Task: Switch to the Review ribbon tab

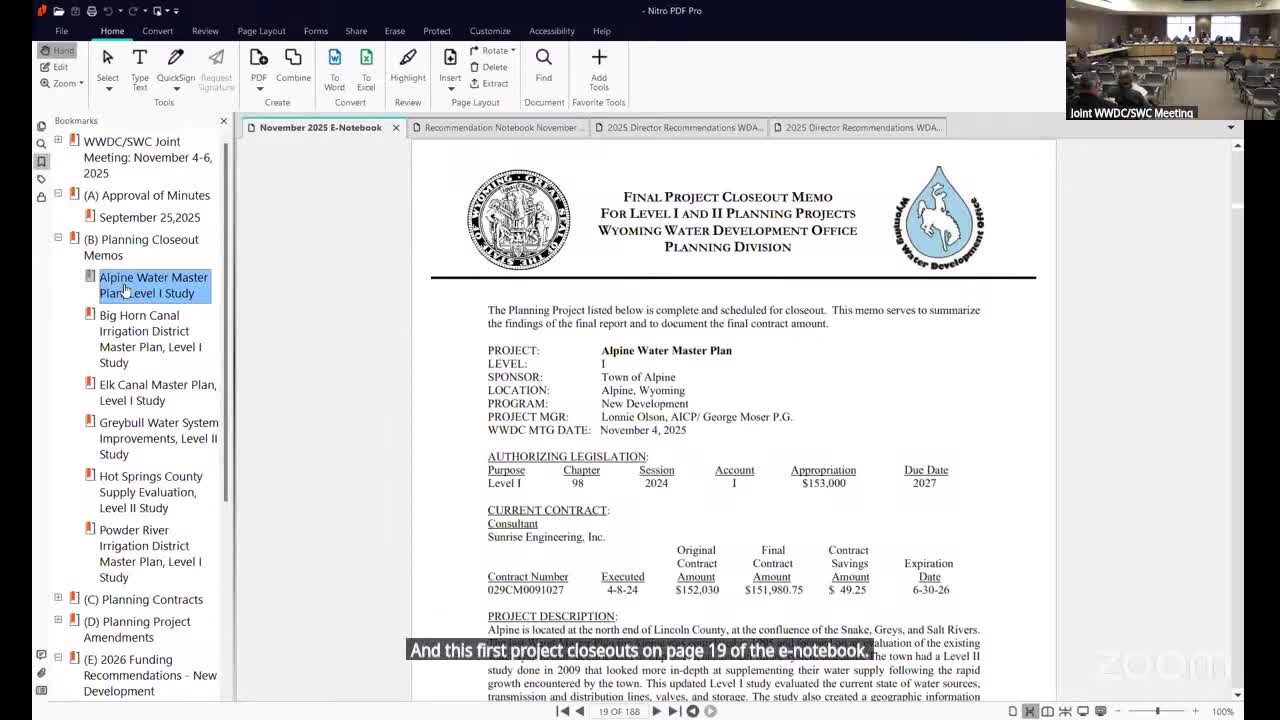Action: coord(204,31)
